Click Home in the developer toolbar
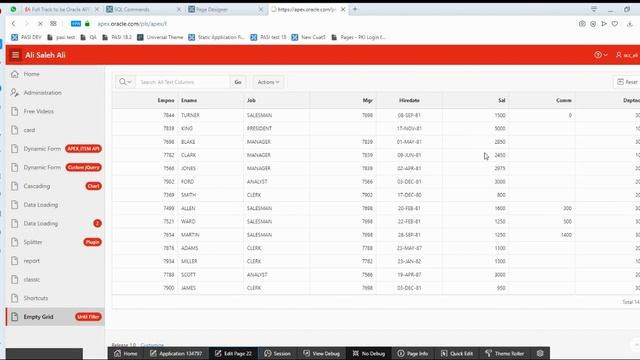The width and height of the screenshot is (640, 360). (126, 353)
